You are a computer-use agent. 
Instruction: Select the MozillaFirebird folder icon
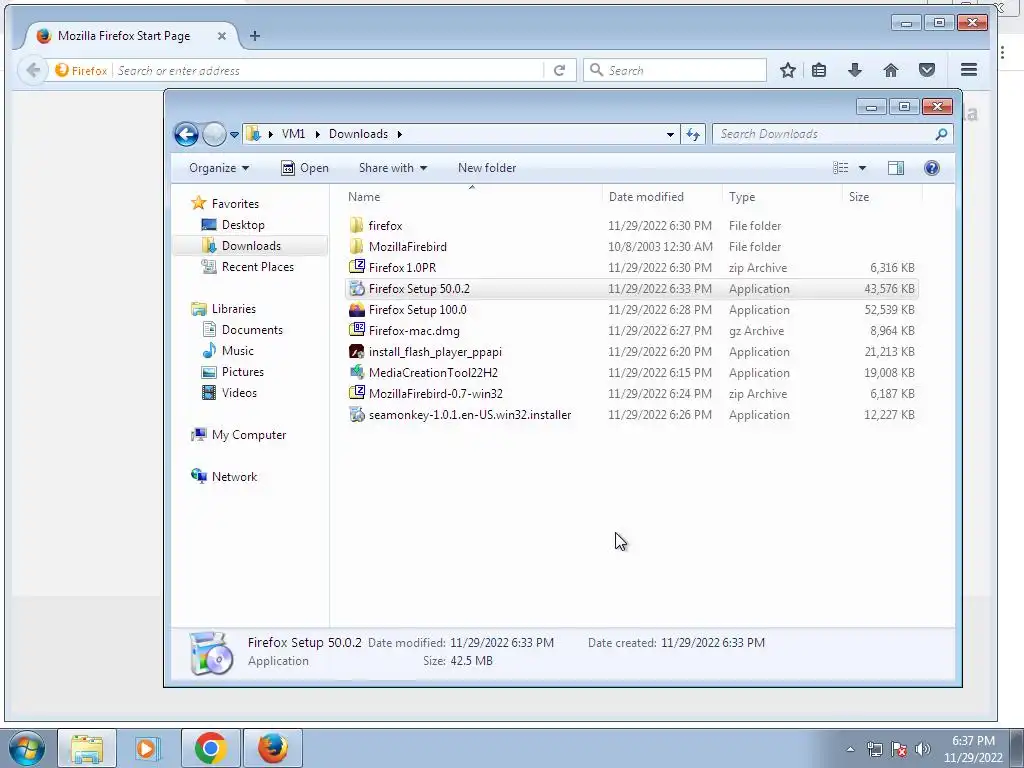point(357,246)
